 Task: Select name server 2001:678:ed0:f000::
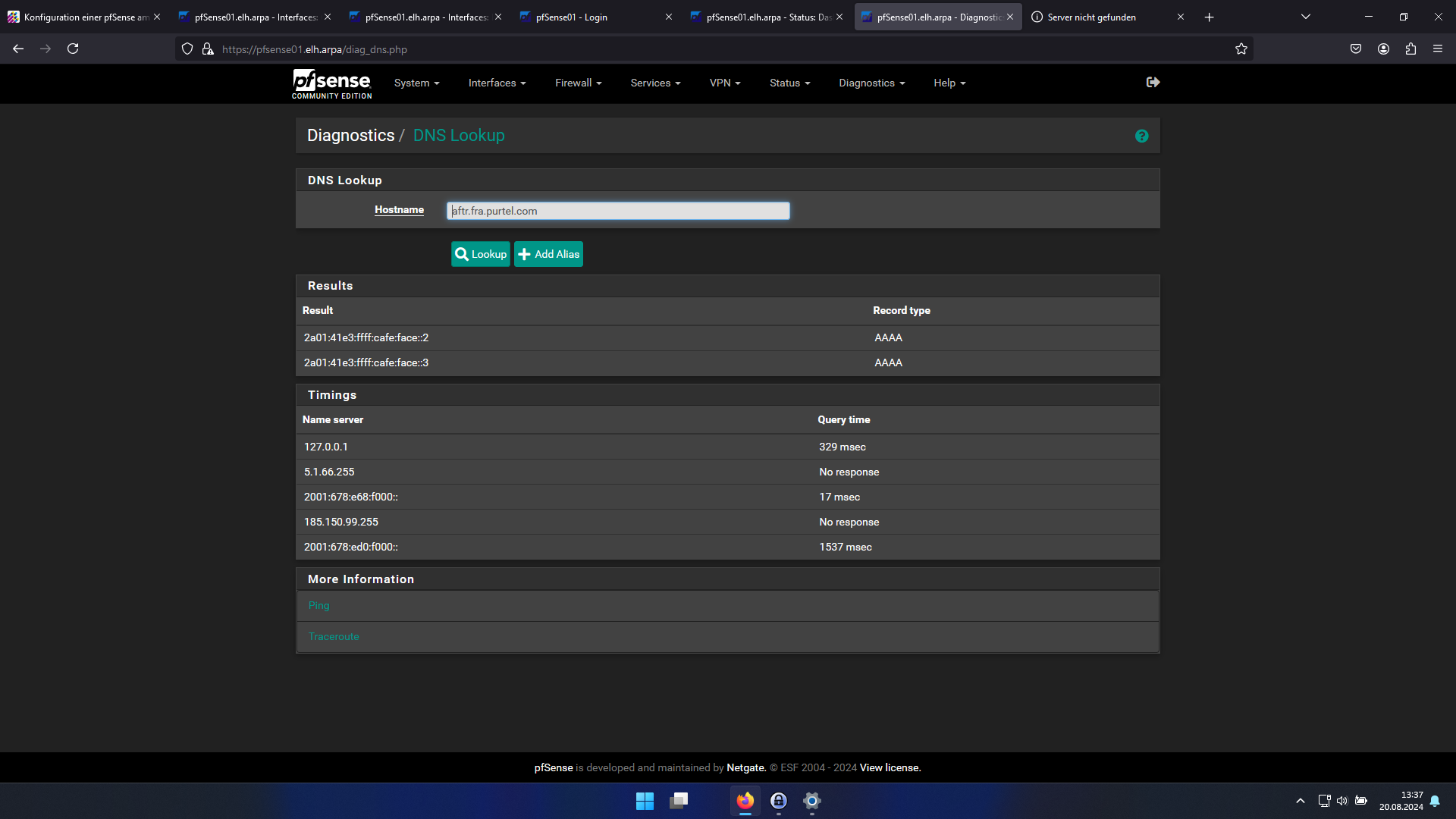pos(351,547)
